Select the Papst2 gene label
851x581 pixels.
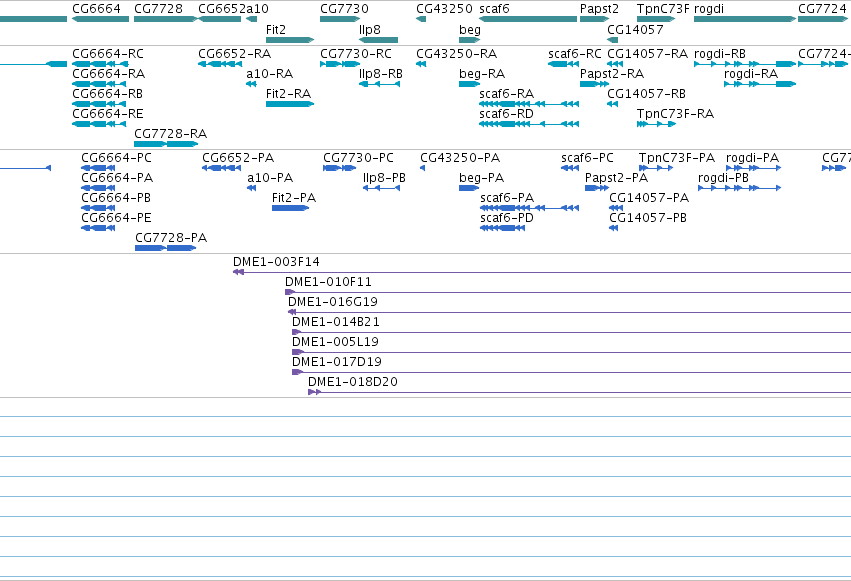coord(599,9)
